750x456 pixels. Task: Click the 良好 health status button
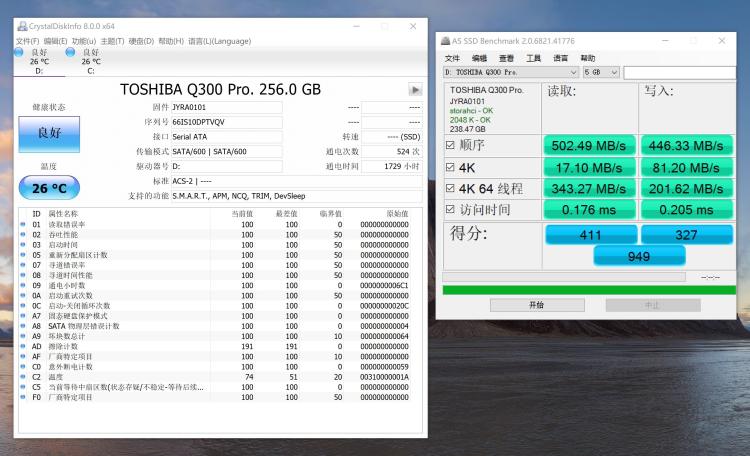(49, 134)
